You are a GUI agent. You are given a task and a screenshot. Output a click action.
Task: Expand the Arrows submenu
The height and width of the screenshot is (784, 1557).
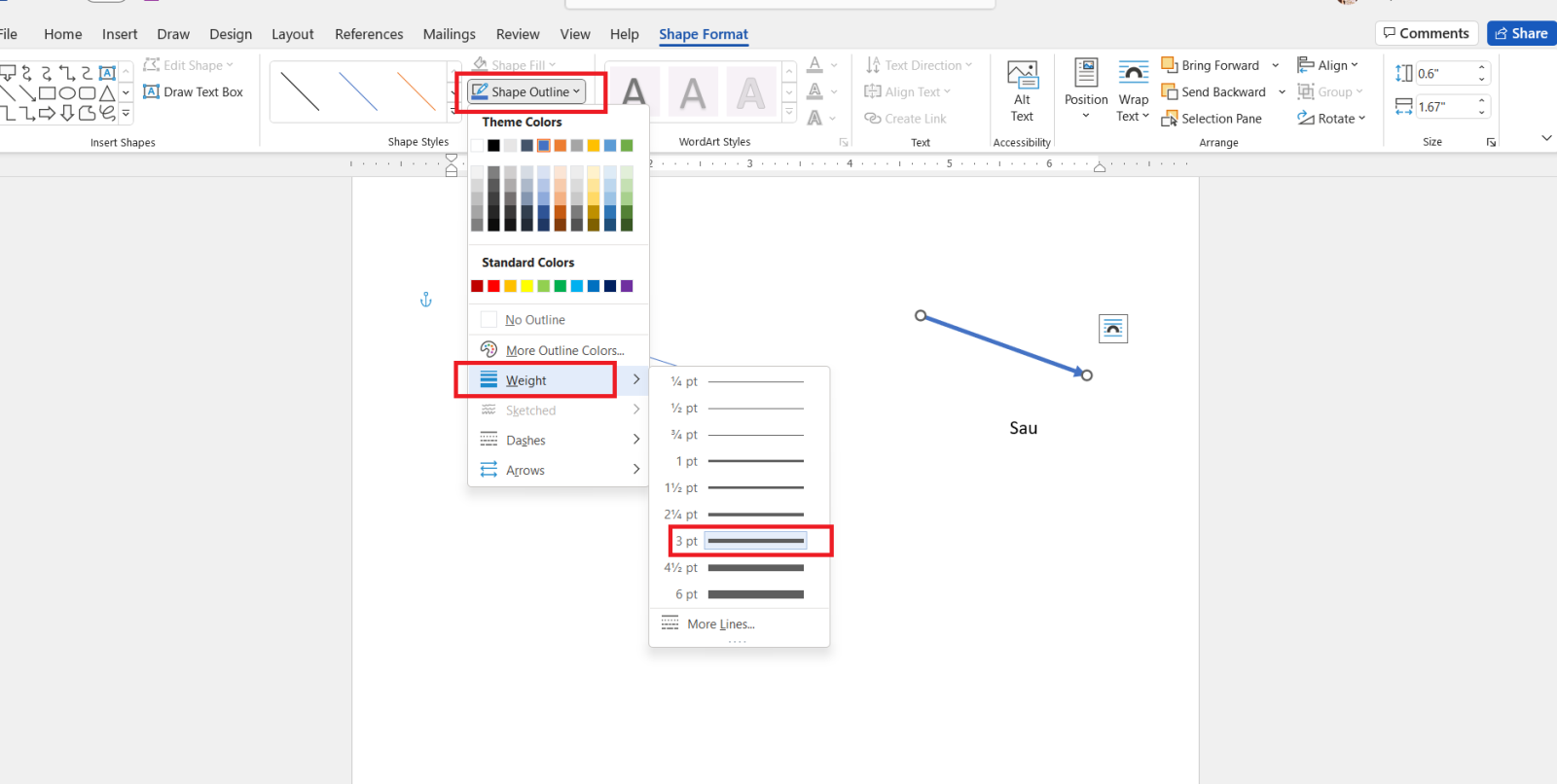(x=559, y=470)
